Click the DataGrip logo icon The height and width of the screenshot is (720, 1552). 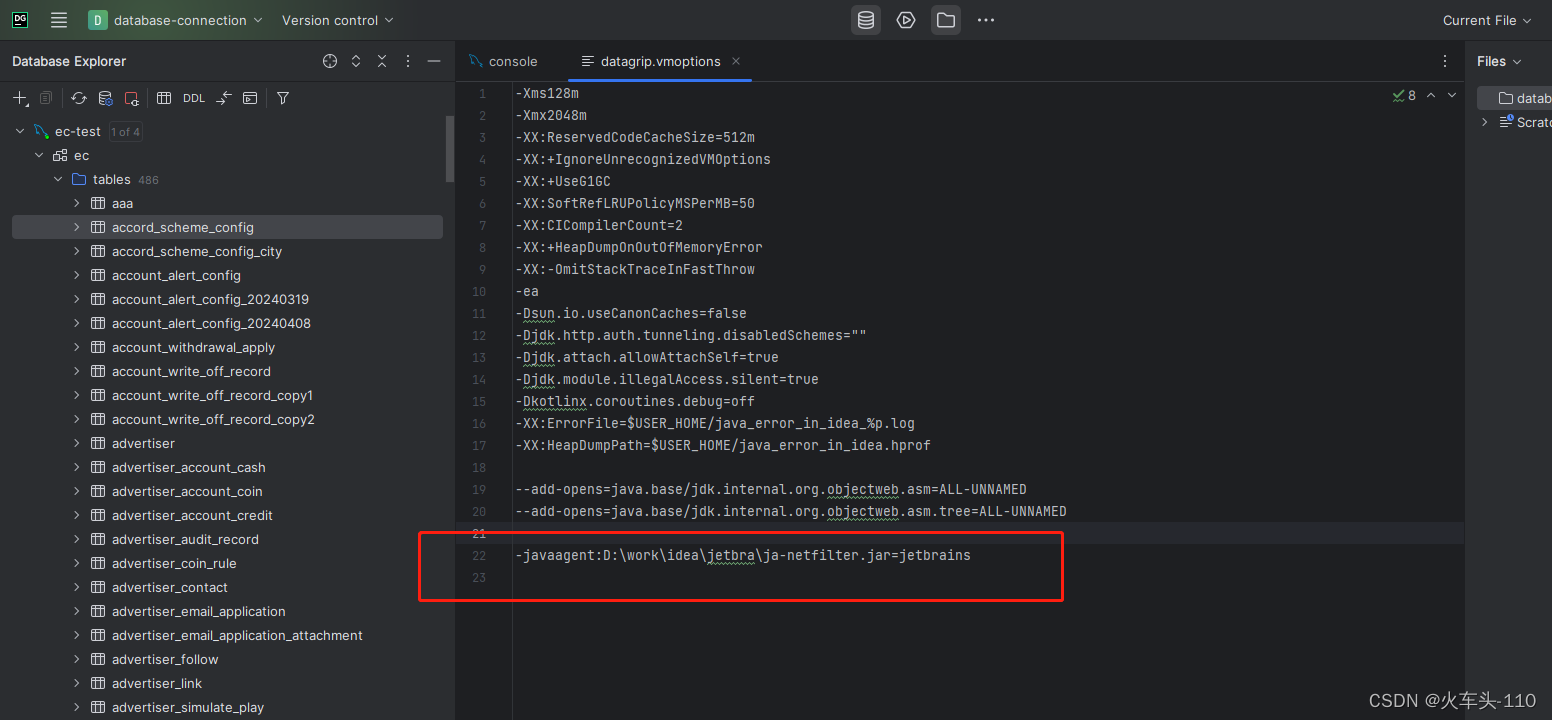pyautogui.click(x=20, y=20)
